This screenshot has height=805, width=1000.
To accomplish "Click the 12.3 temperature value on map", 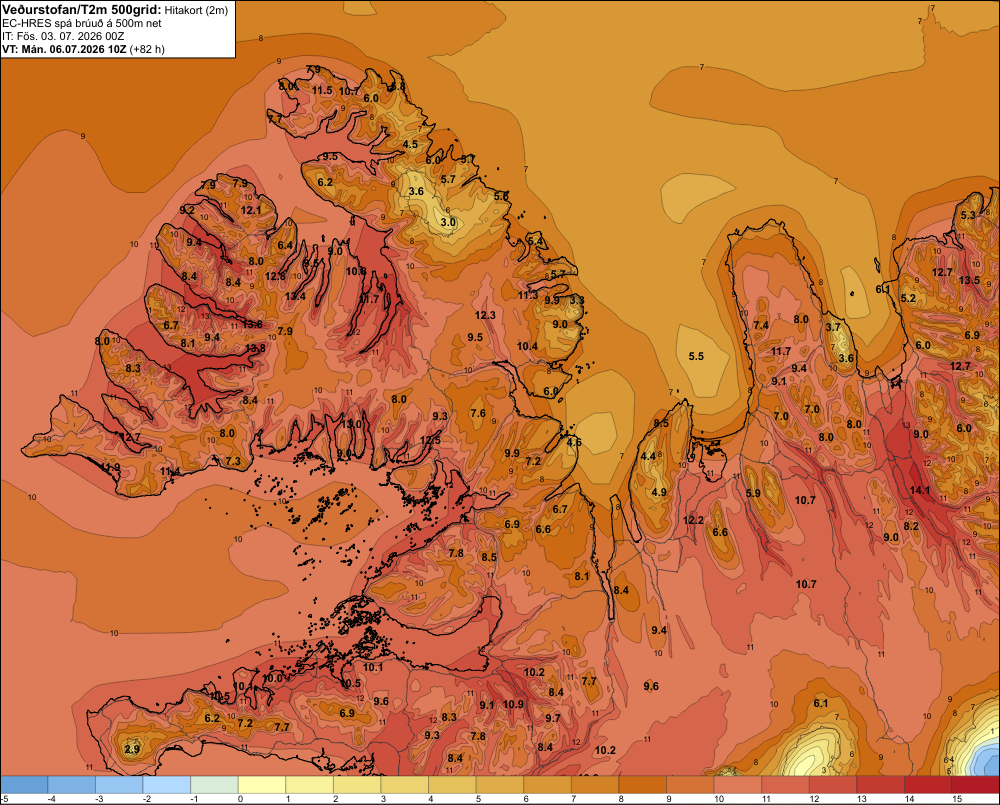I will [x=485, y=315].
